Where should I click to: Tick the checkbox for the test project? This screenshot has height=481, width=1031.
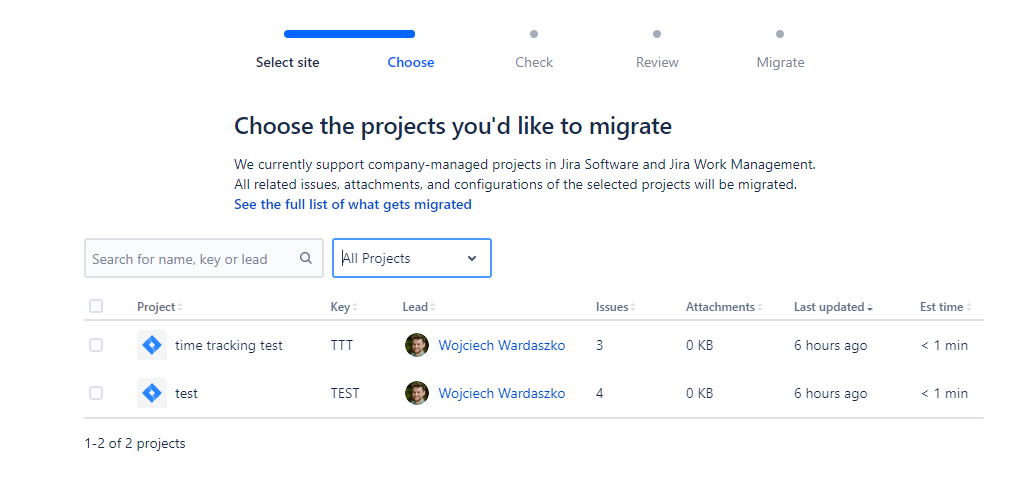point(96,393)
